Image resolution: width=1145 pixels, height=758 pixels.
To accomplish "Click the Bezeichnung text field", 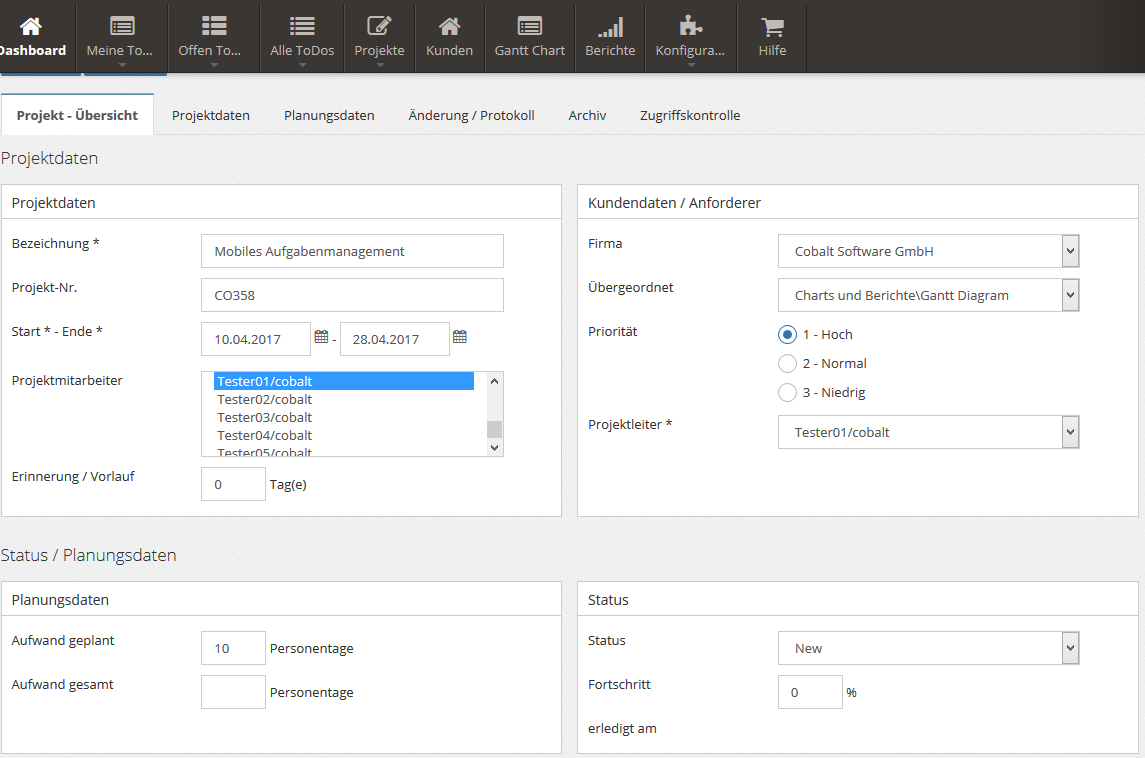I will tap(352, 252).
